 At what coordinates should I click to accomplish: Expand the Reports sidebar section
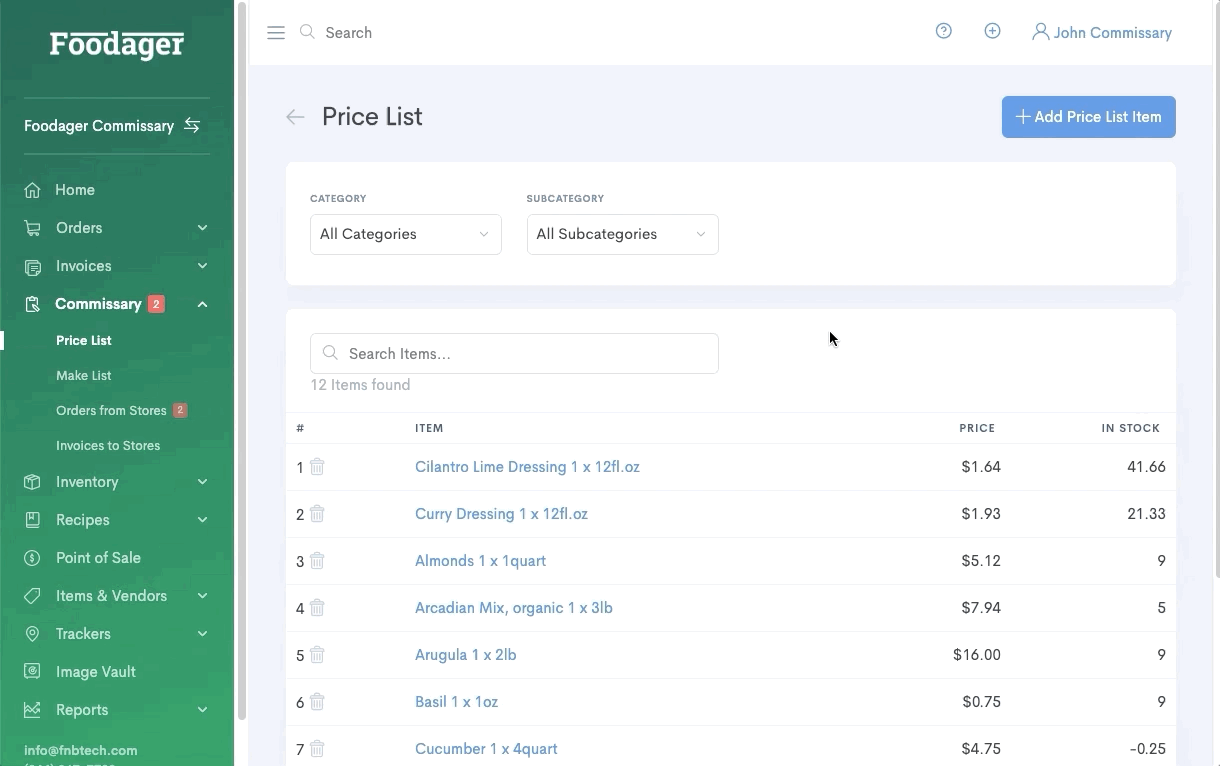202,710
